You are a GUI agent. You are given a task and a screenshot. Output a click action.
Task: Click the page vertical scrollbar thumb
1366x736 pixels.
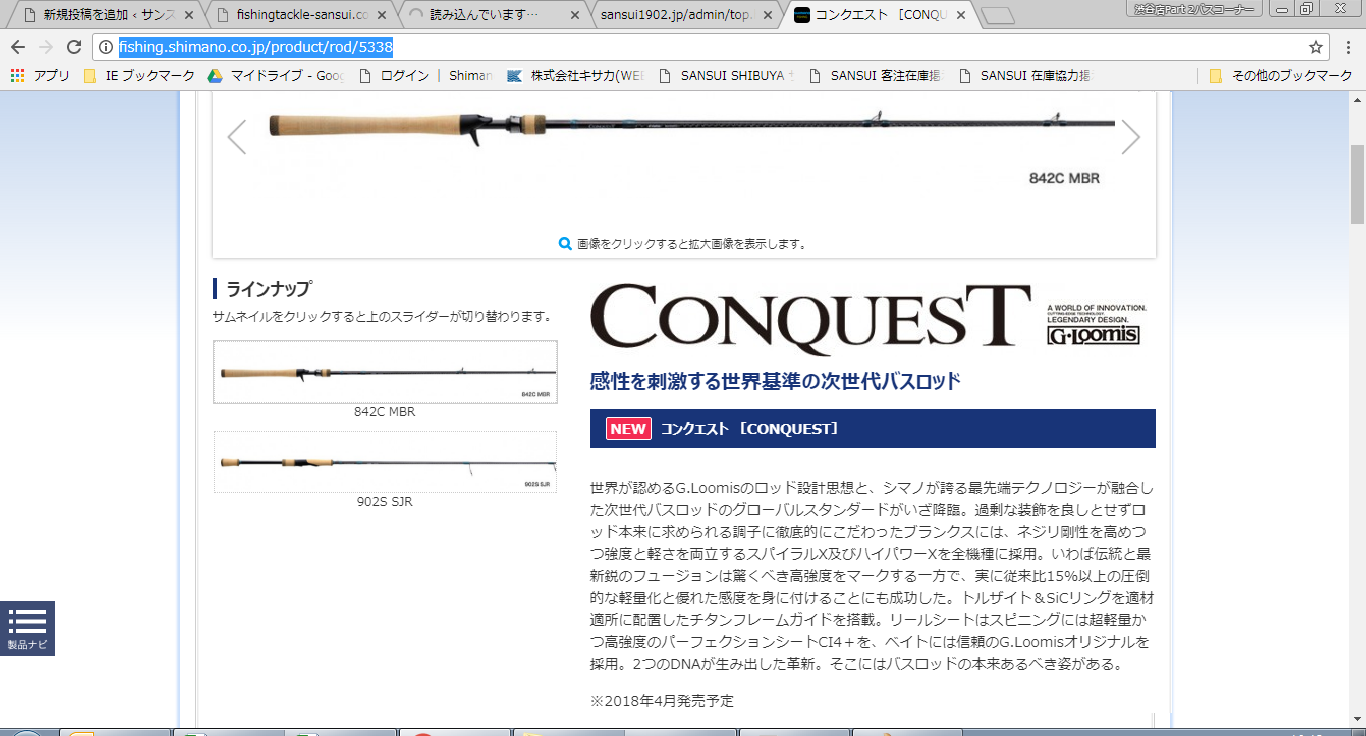[x=1357, y=184]
